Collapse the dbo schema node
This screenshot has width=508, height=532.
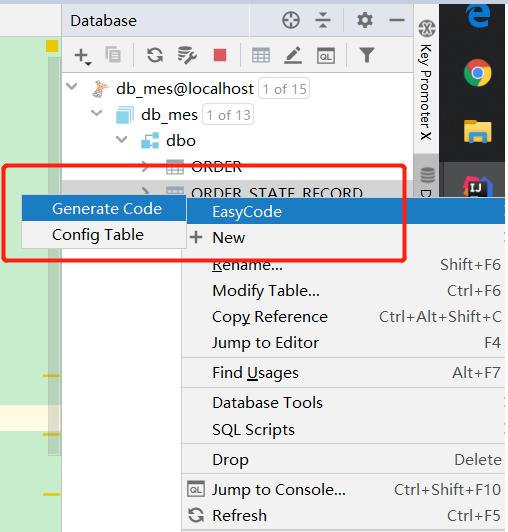pos(121,139)
